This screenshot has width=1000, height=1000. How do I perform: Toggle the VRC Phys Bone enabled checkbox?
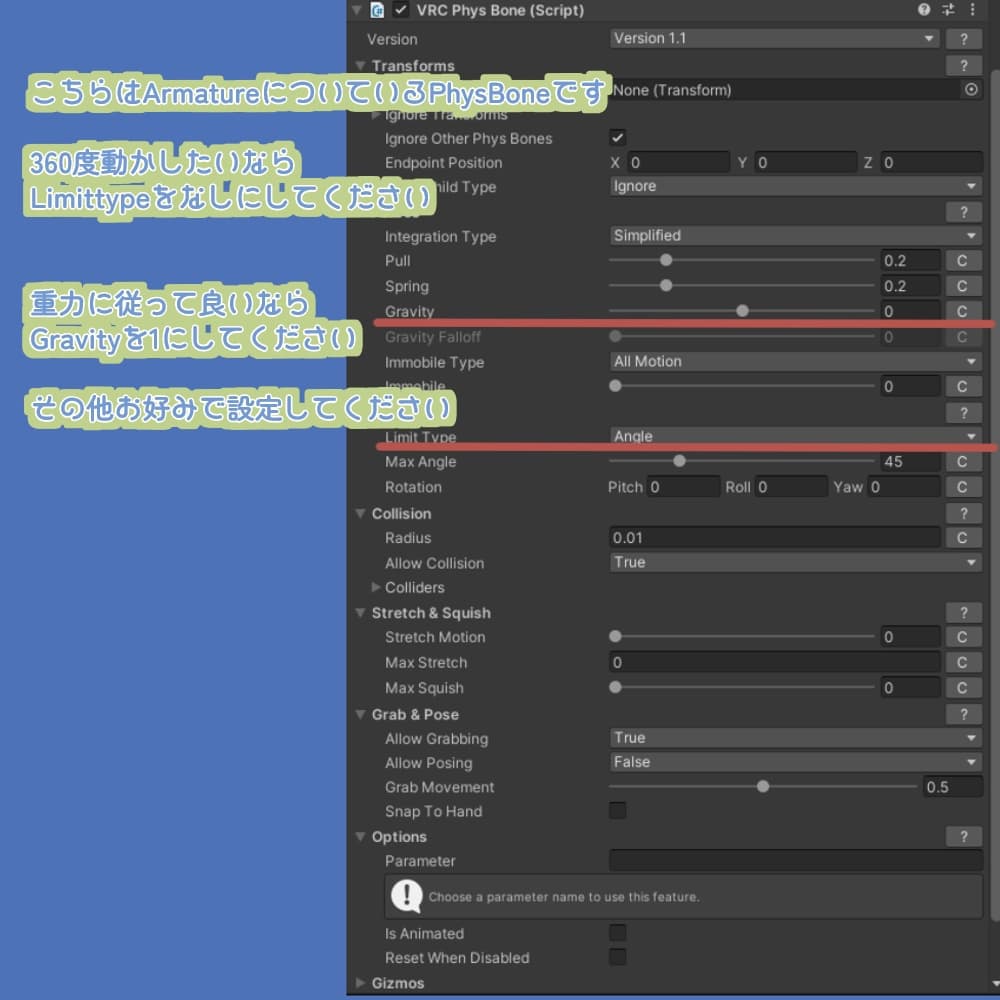(x=401, y=10)
